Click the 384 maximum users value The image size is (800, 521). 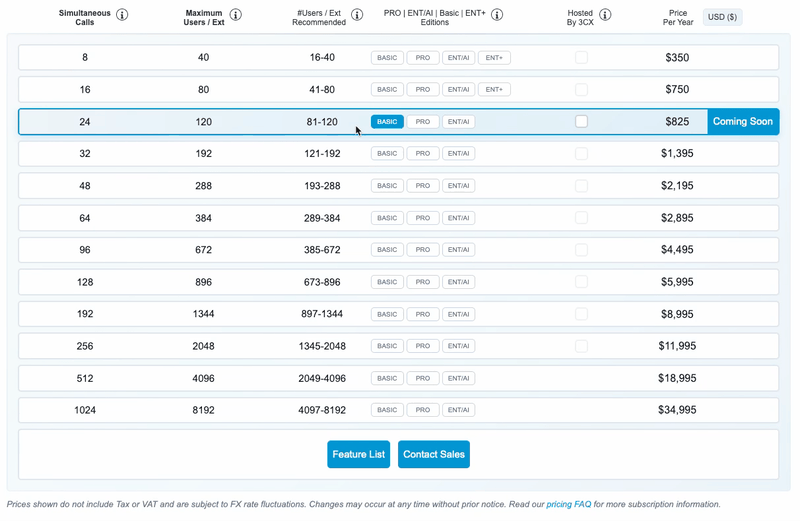(x=203, y=218)
